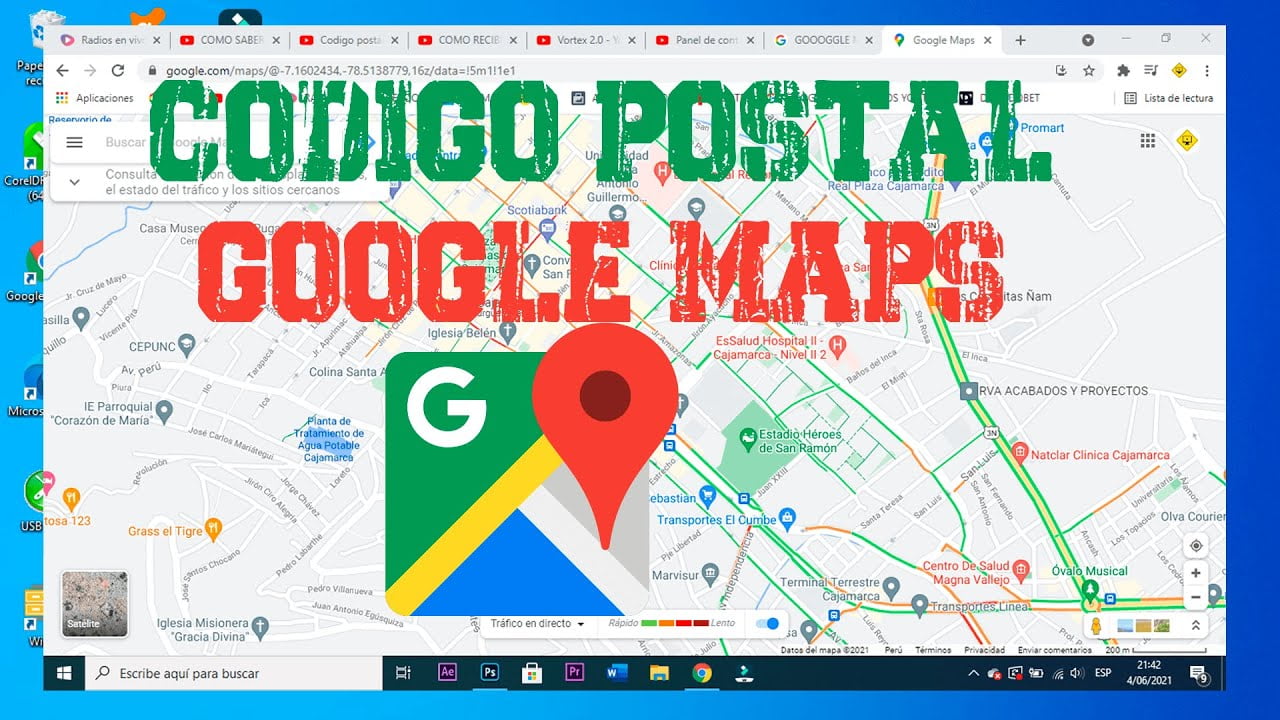The height and width of the screenshot is (720, 1280).
Task: Click the Windows Start button
Action: 65,673
